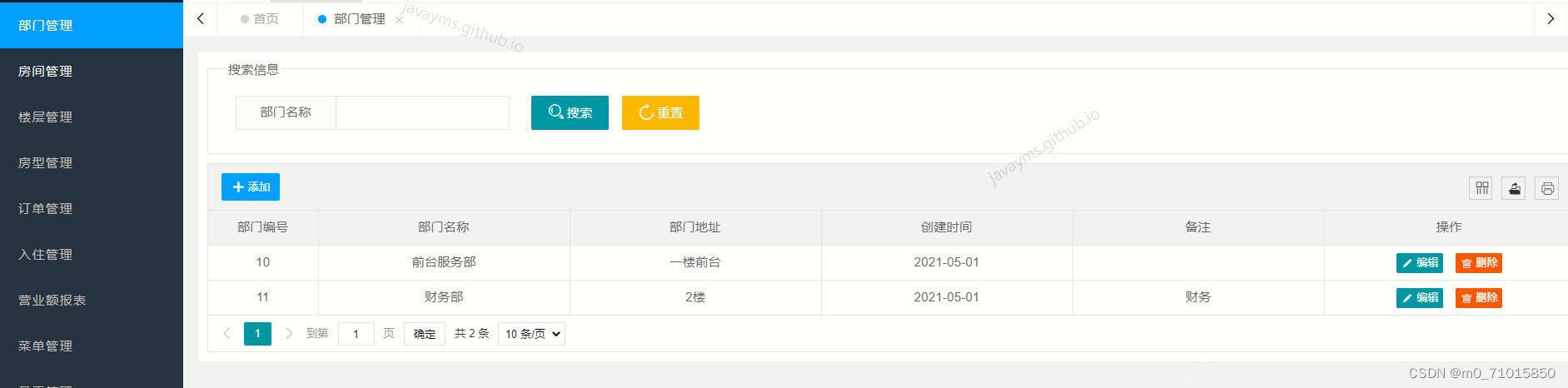Edit the 前台服务部 row
Screen dimensions: 1568x388
(x=1419, y=263)
